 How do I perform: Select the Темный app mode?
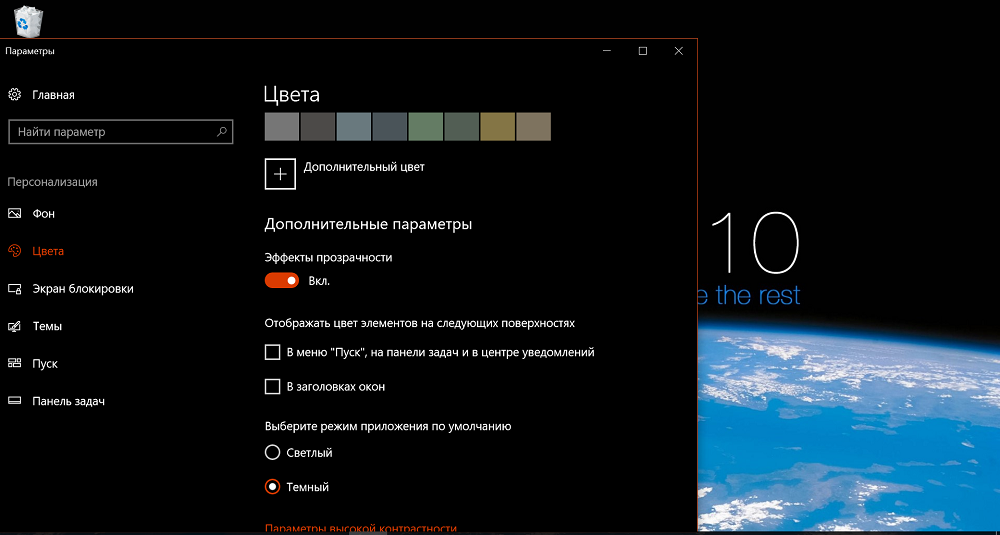pos(272,487)
